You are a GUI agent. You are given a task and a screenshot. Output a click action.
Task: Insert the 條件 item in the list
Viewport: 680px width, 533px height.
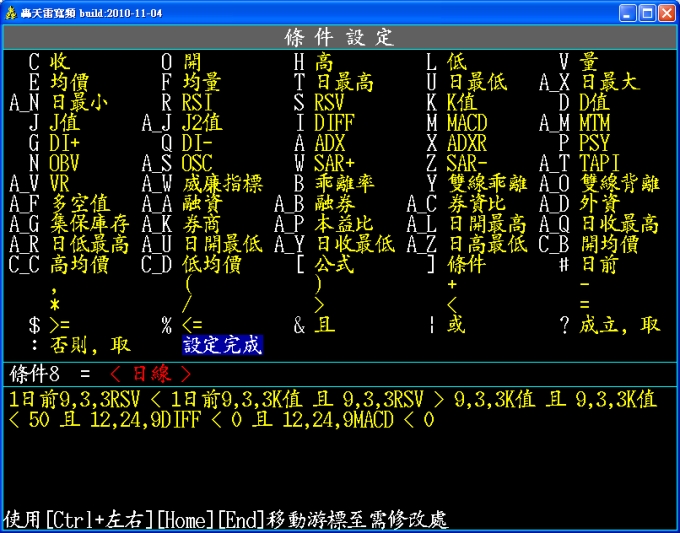point(467,265)
